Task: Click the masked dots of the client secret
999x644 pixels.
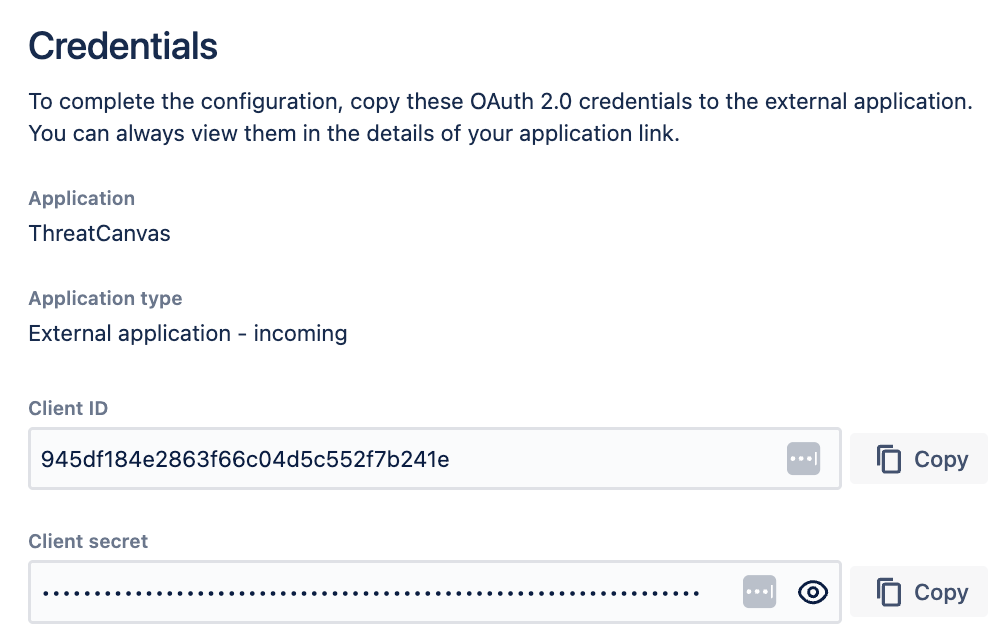Action: [x=371, y=594]
